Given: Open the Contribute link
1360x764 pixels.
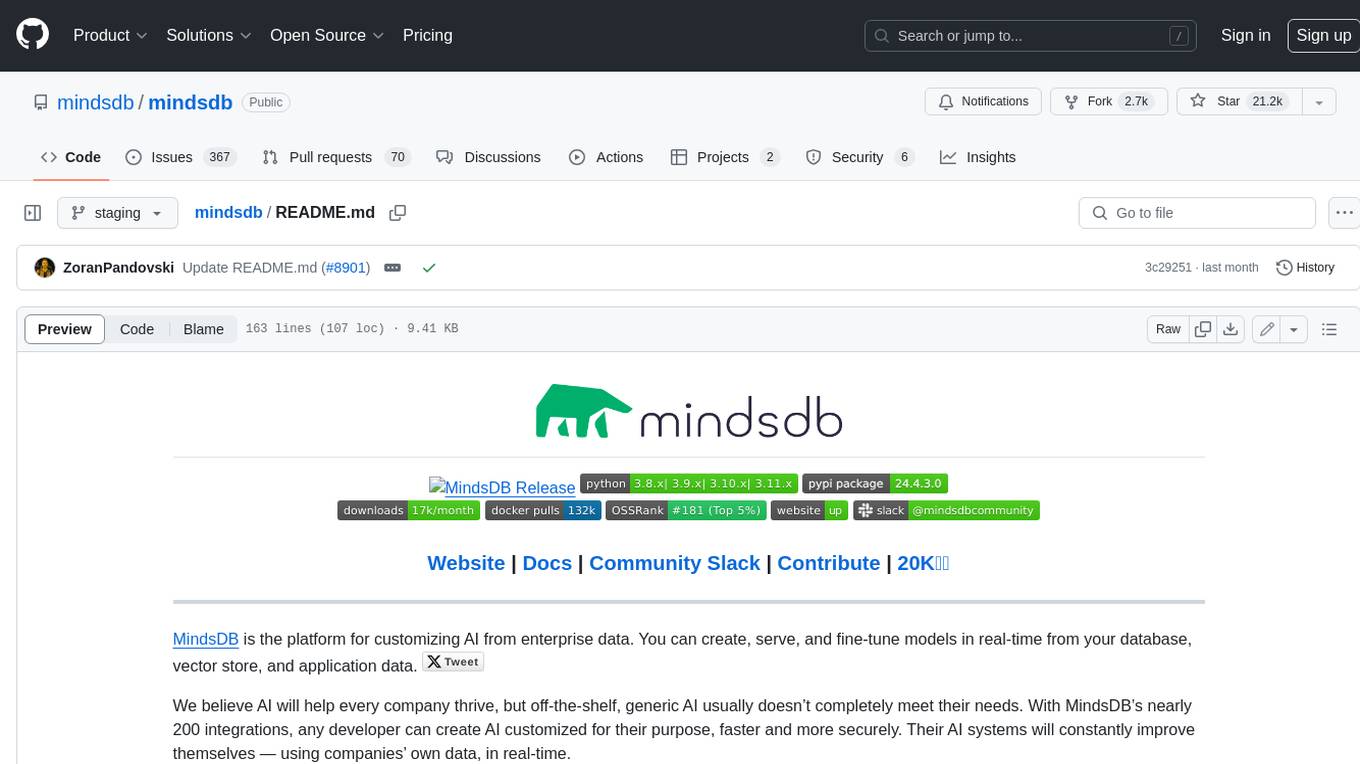Looking at the screenshot, I should (x=828, y=563).
